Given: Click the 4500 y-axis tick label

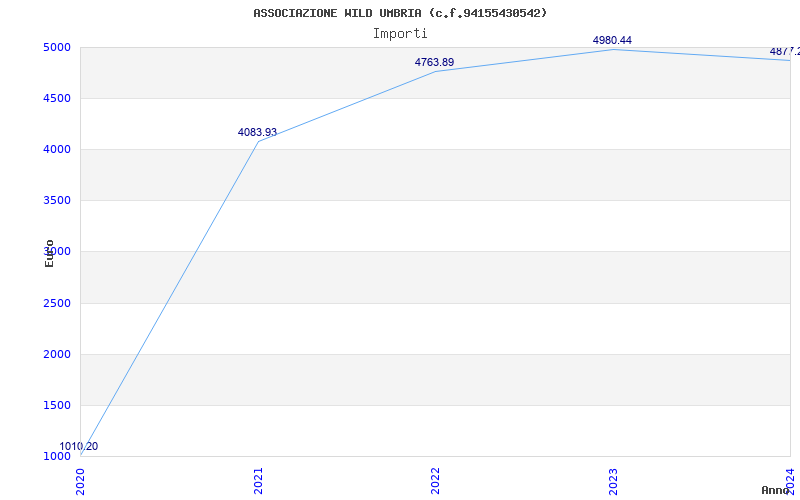Looking at the screenshot, I should (57, 98).
